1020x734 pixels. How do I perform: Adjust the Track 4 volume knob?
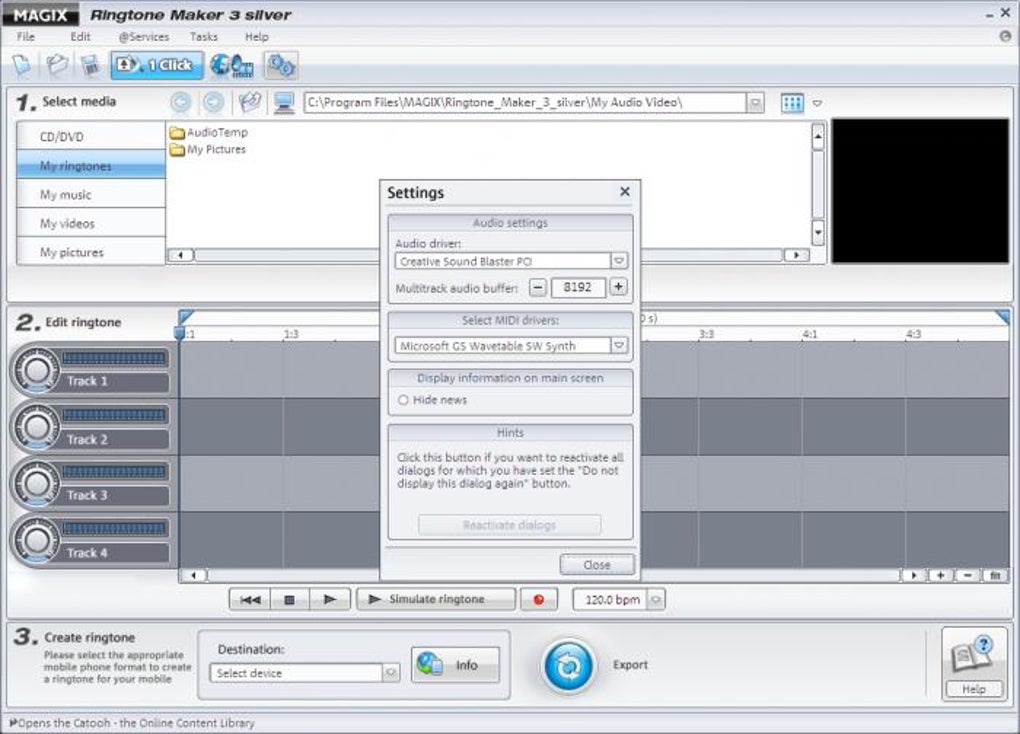36,540
